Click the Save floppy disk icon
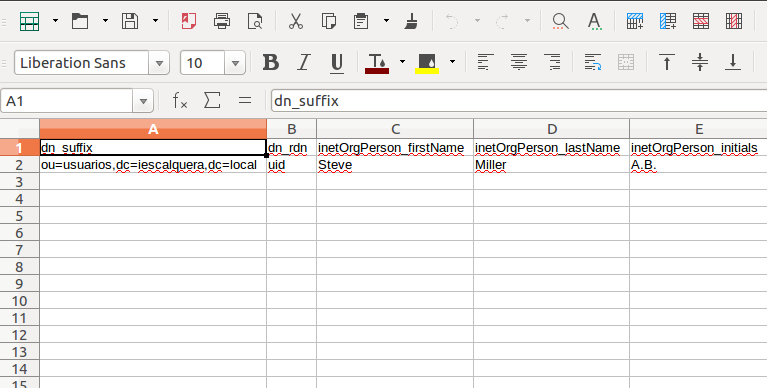The image size is (767, 388). [130, 21]
